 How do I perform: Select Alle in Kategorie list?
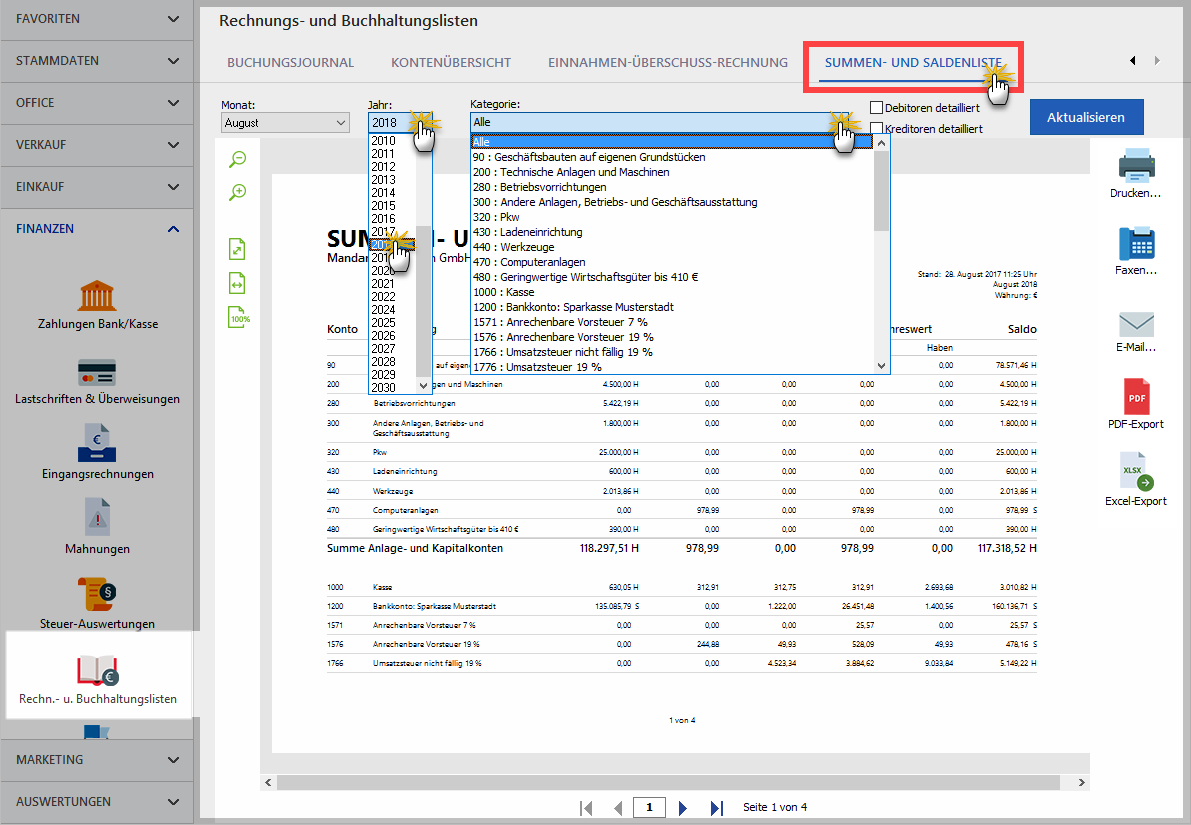pyautogui.click(x=672, y=142)
